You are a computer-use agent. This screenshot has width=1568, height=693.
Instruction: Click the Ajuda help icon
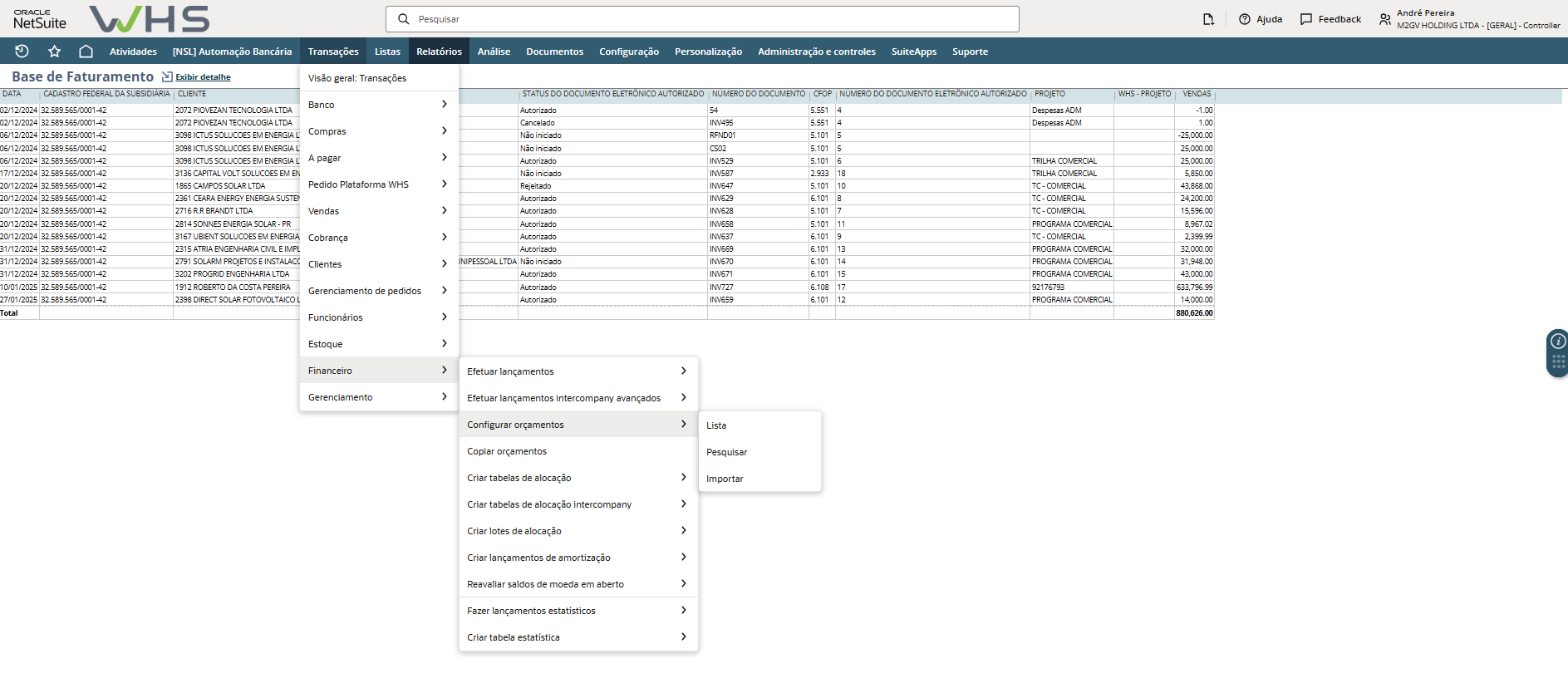point(1245,19)
